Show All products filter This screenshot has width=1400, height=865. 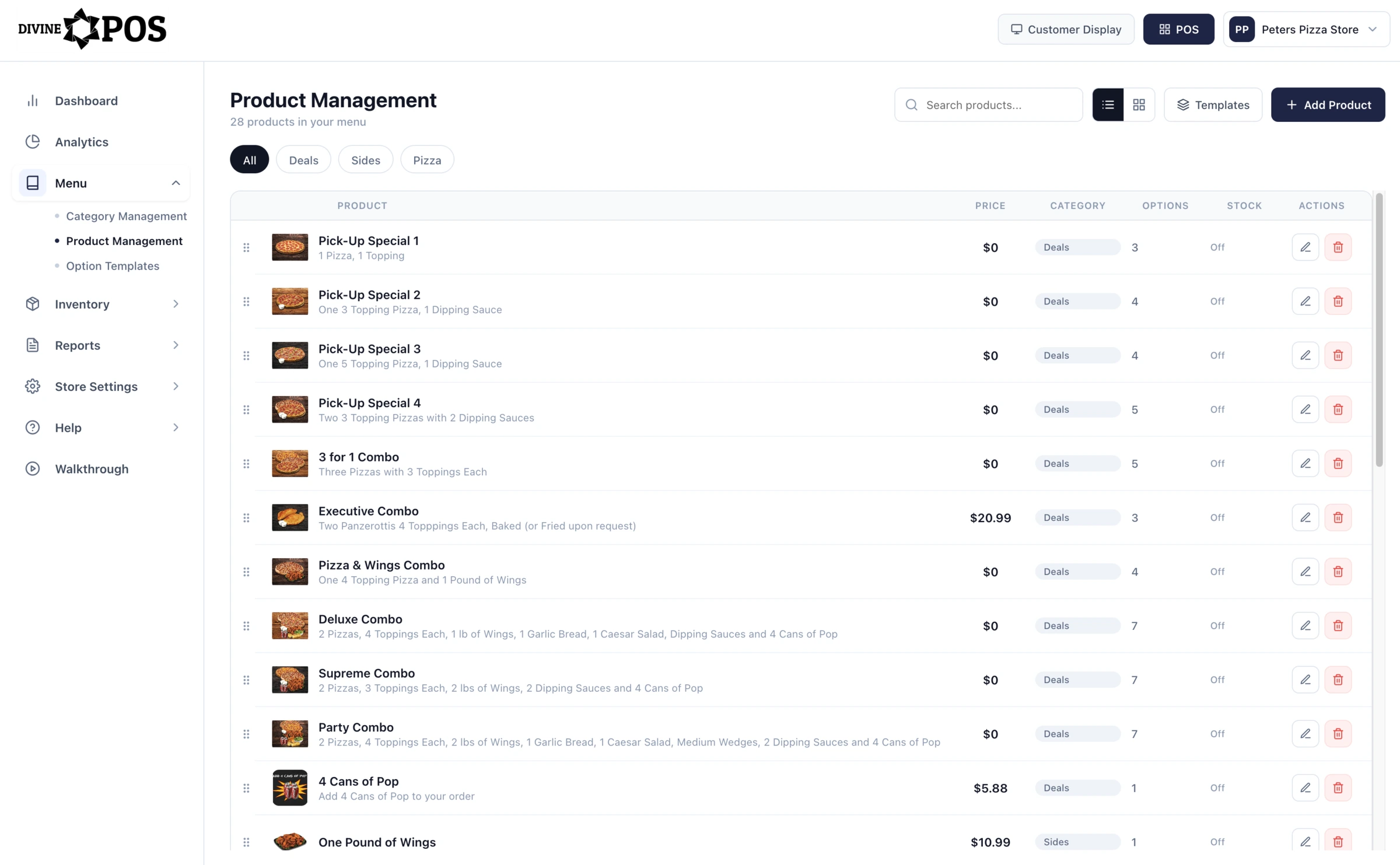tap(249, 160)
